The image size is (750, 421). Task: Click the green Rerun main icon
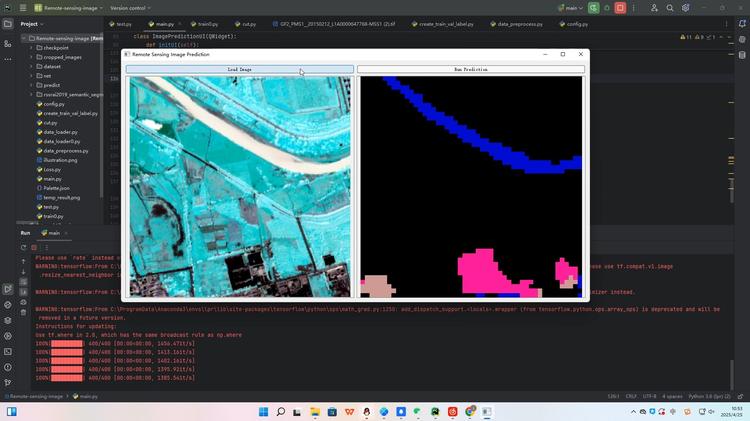[594, 8]
